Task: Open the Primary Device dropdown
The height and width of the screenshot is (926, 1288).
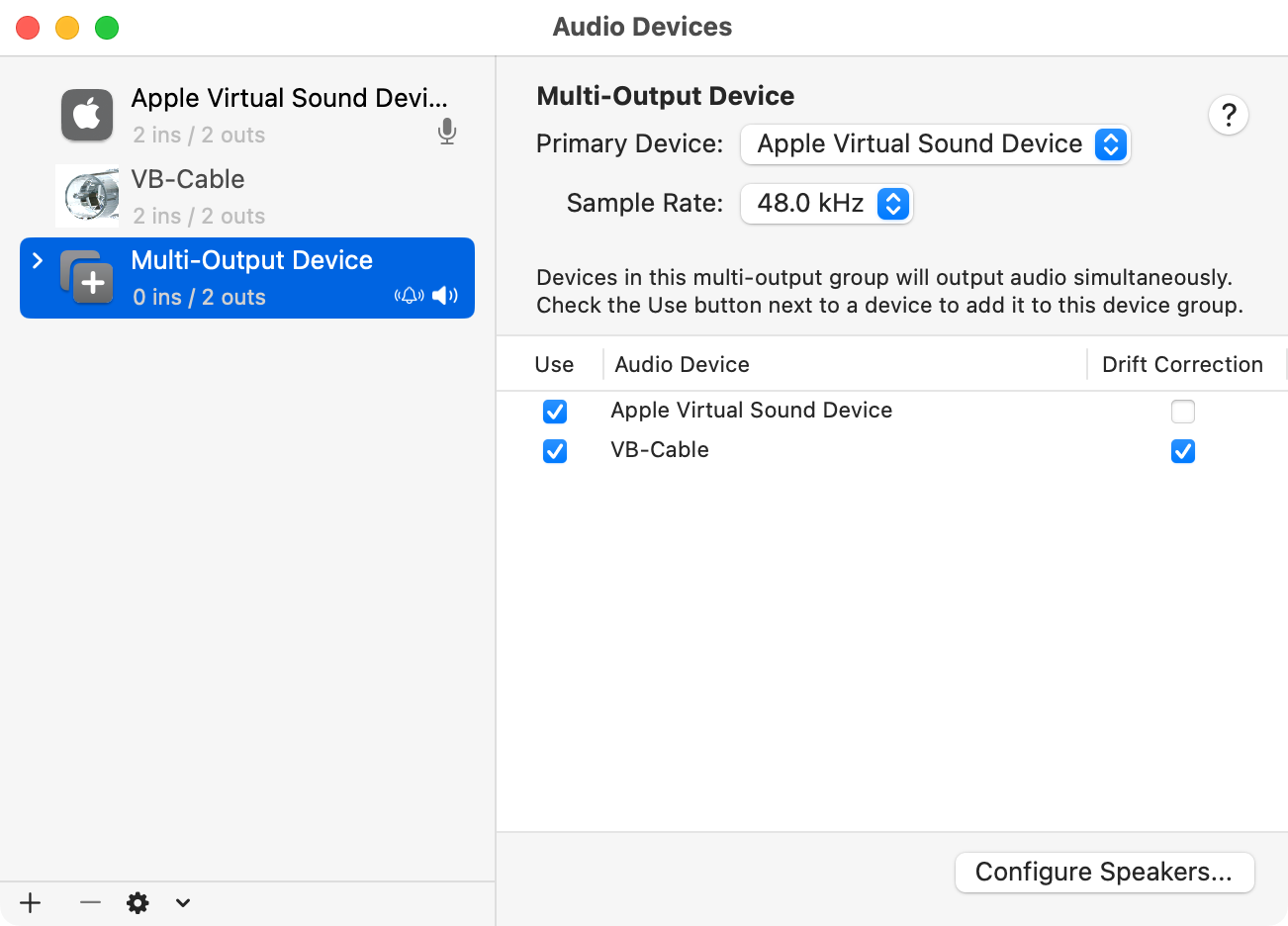Action: click(935, 144)
